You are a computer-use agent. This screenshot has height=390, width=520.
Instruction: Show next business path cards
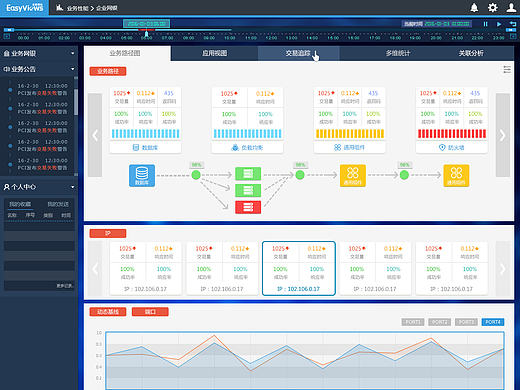[x=503, y=135]
